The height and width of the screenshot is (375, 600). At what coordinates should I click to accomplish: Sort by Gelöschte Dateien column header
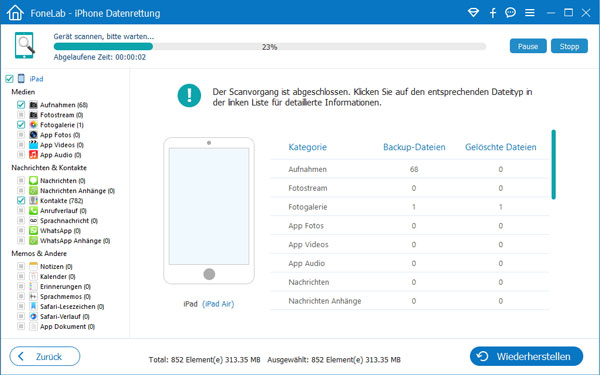click(x=501, y=147)
